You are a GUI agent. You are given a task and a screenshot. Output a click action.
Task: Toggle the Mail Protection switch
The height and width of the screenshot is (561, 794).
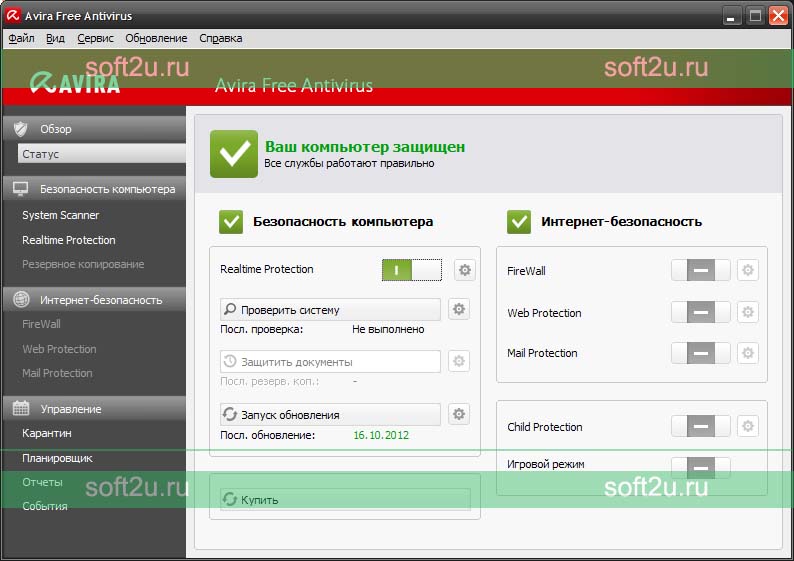click(701, 353)
